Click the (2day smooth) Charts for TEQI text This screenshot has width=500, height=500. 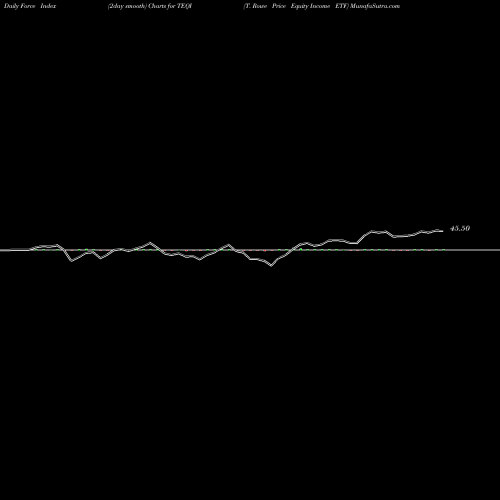point(150,6)
